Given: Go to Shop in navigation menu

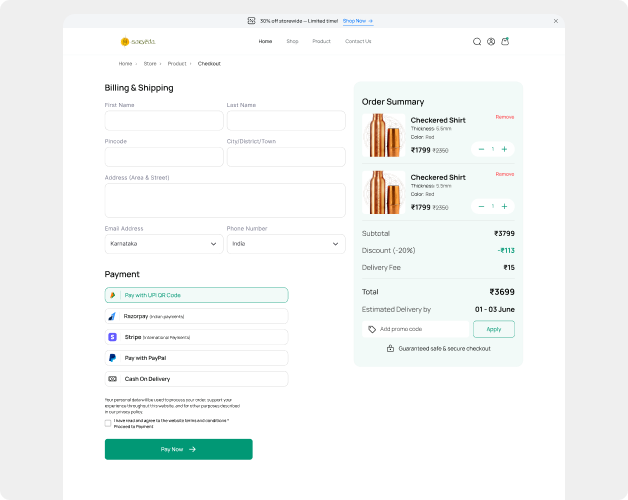Looking at the screenshot, I should click(292, 42).
